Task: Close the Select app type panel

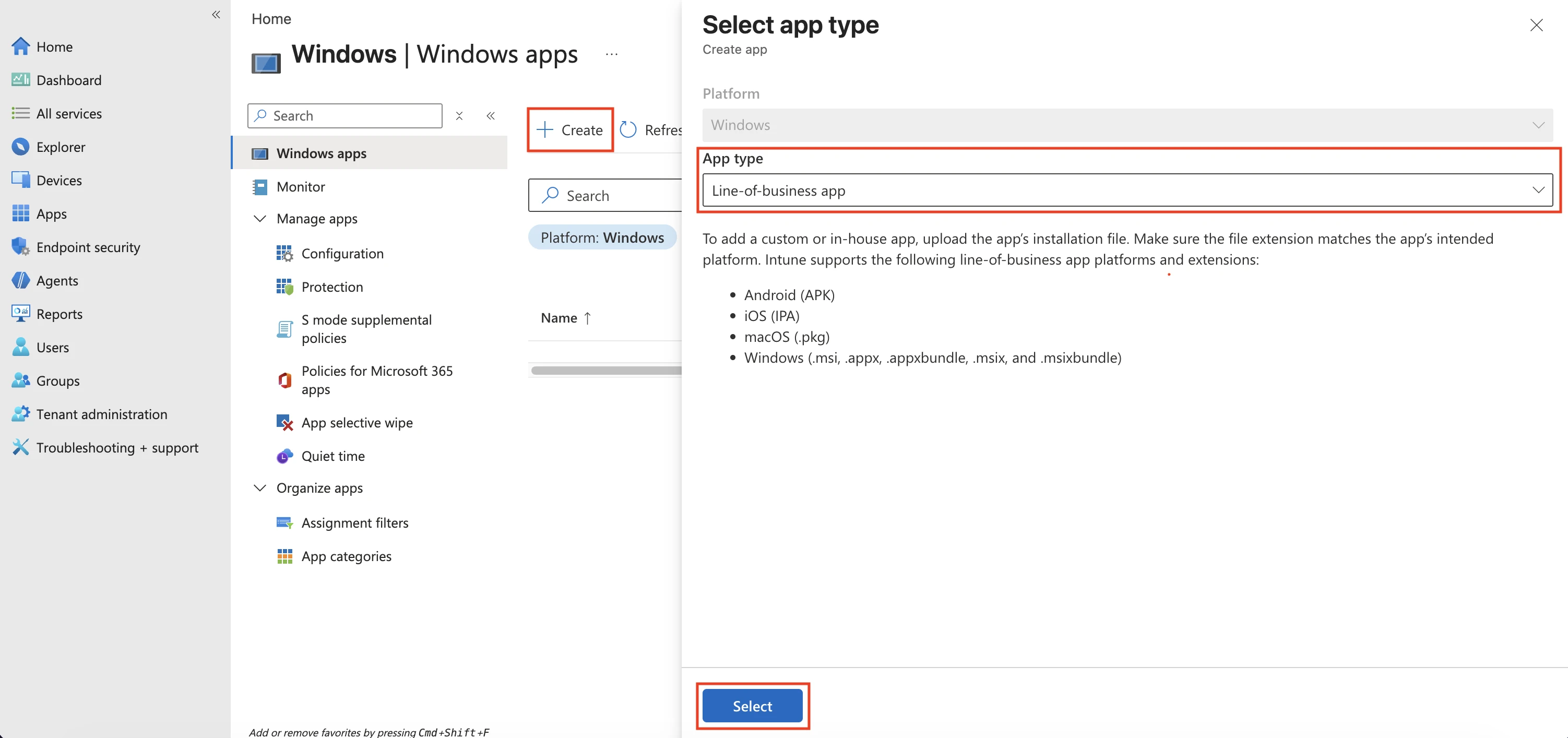Action: (x=1536, y=25)
